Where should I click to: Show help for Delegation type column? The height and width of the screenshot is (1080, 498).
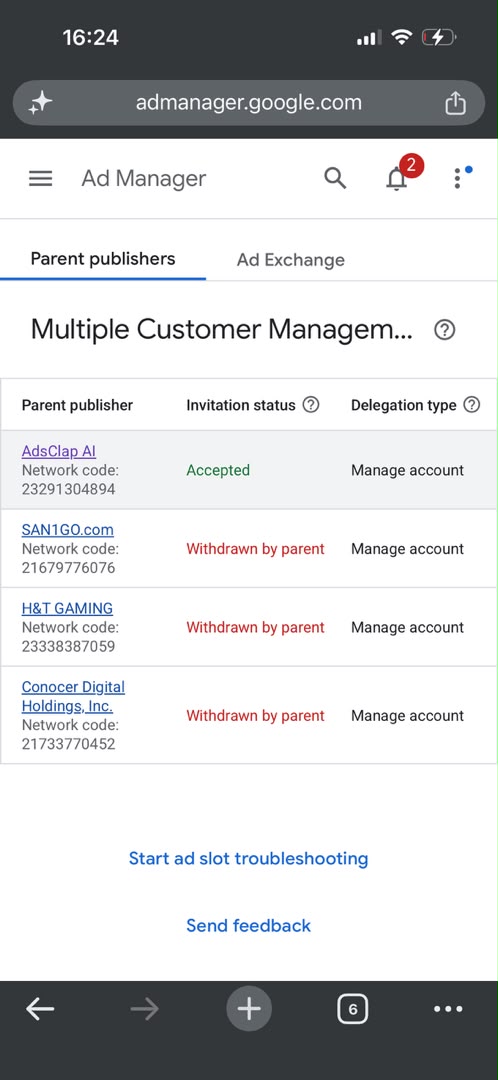coord(472,405)
